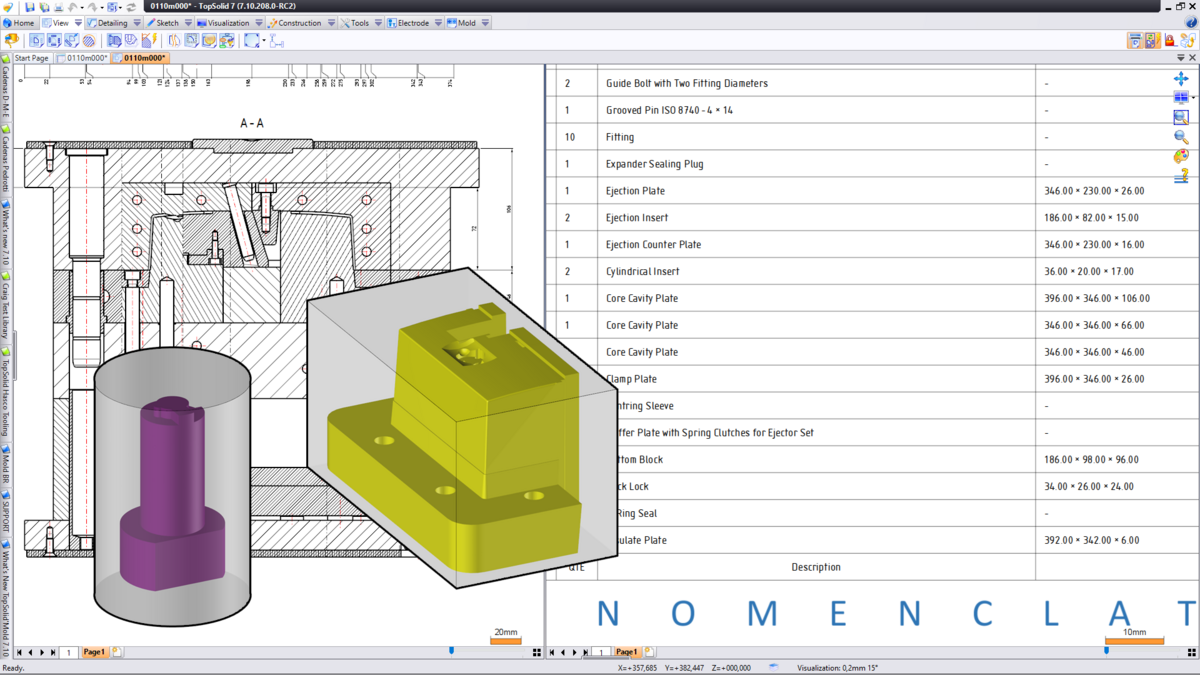Viewport: 1200px width, 675px height.
Task: Open the multi-view layout icon
Action: tap(1181, 96)
